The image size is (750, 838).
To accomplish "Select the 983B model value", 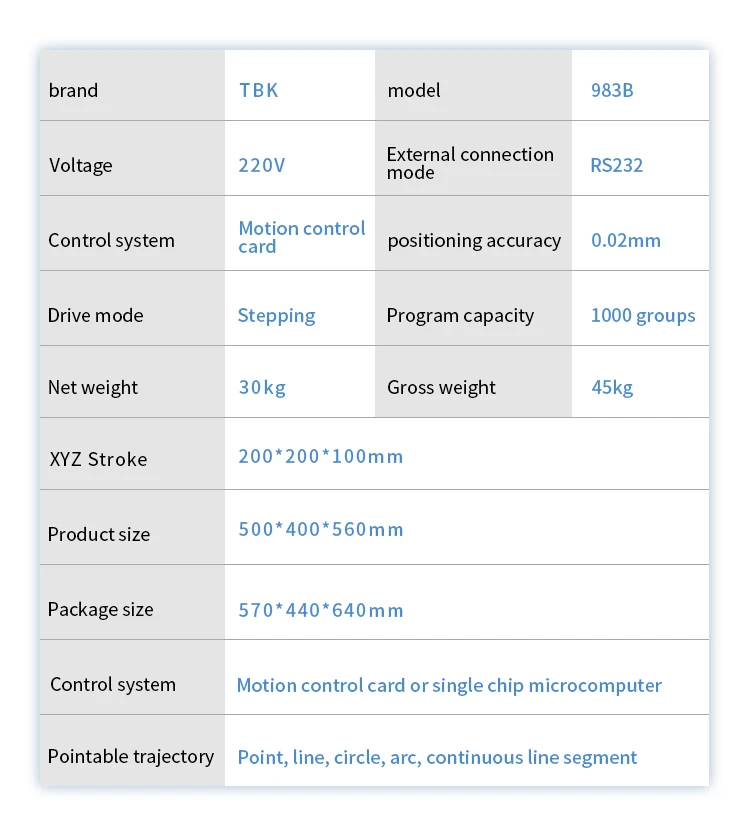I will pyautogui.click(x=612, y=90).
